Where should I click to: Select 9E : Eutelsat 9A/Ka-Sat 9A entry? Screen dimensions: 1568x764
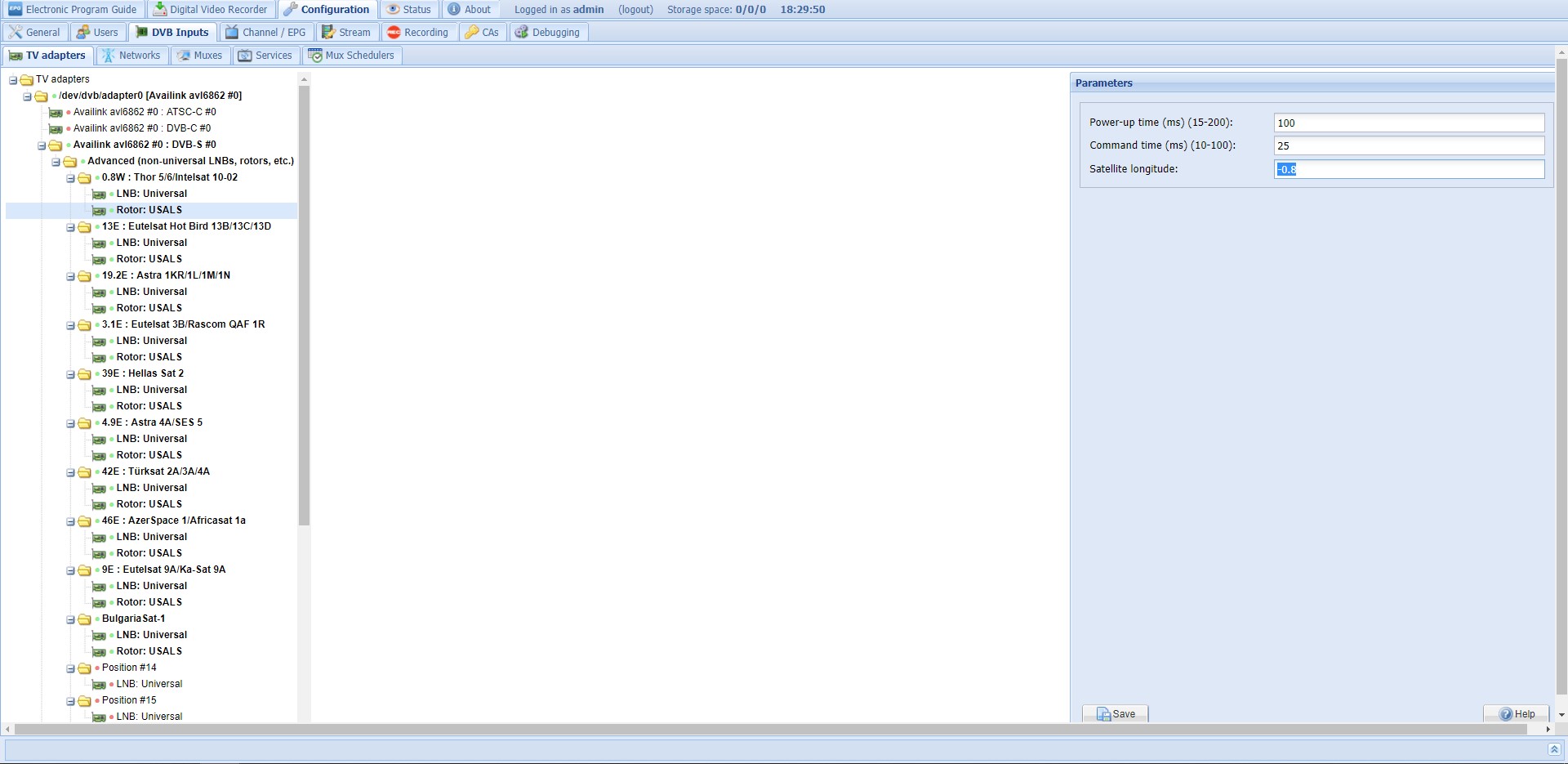click(164, 570)
